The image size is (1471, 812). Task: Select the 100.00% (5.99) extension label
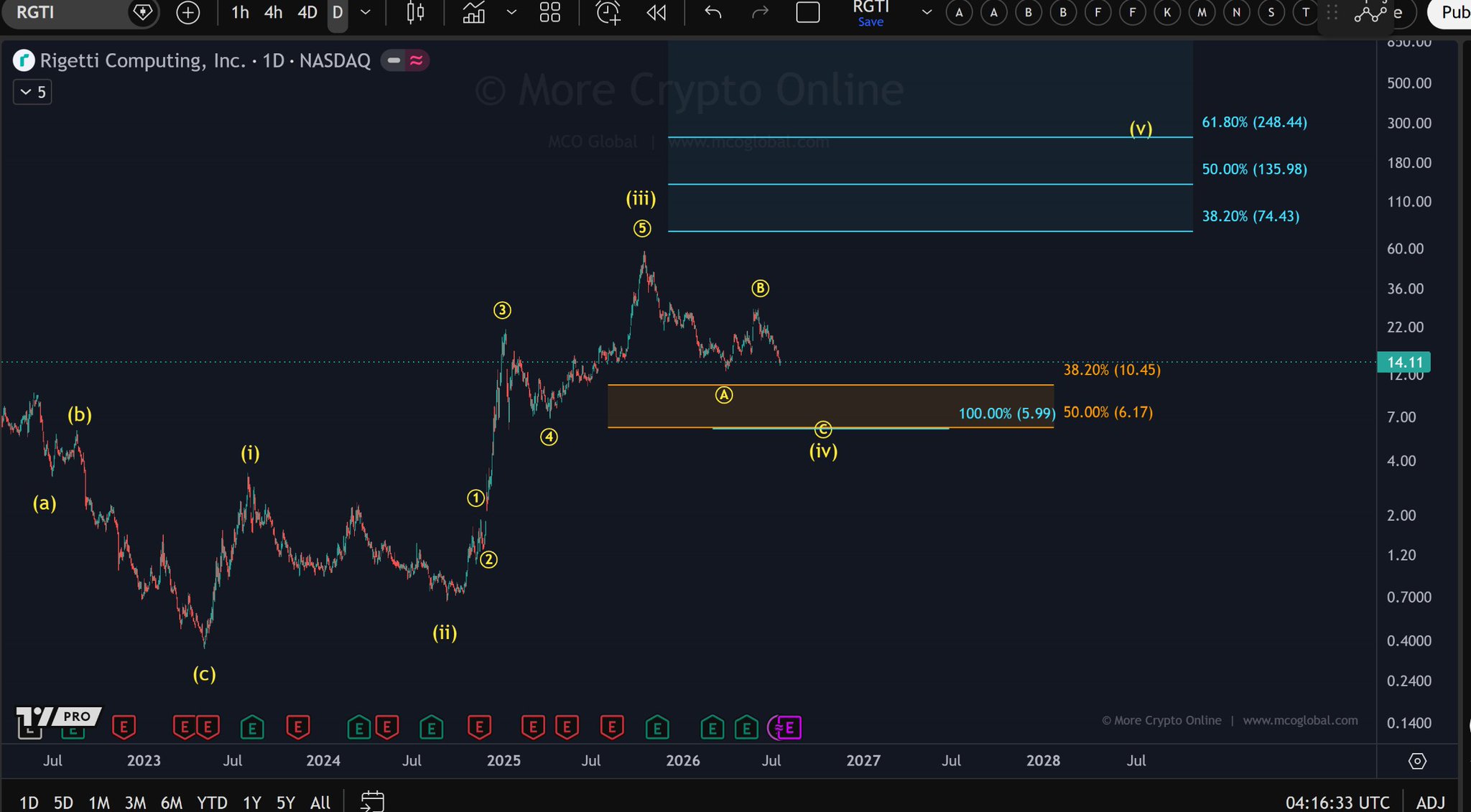(1007, 414)
